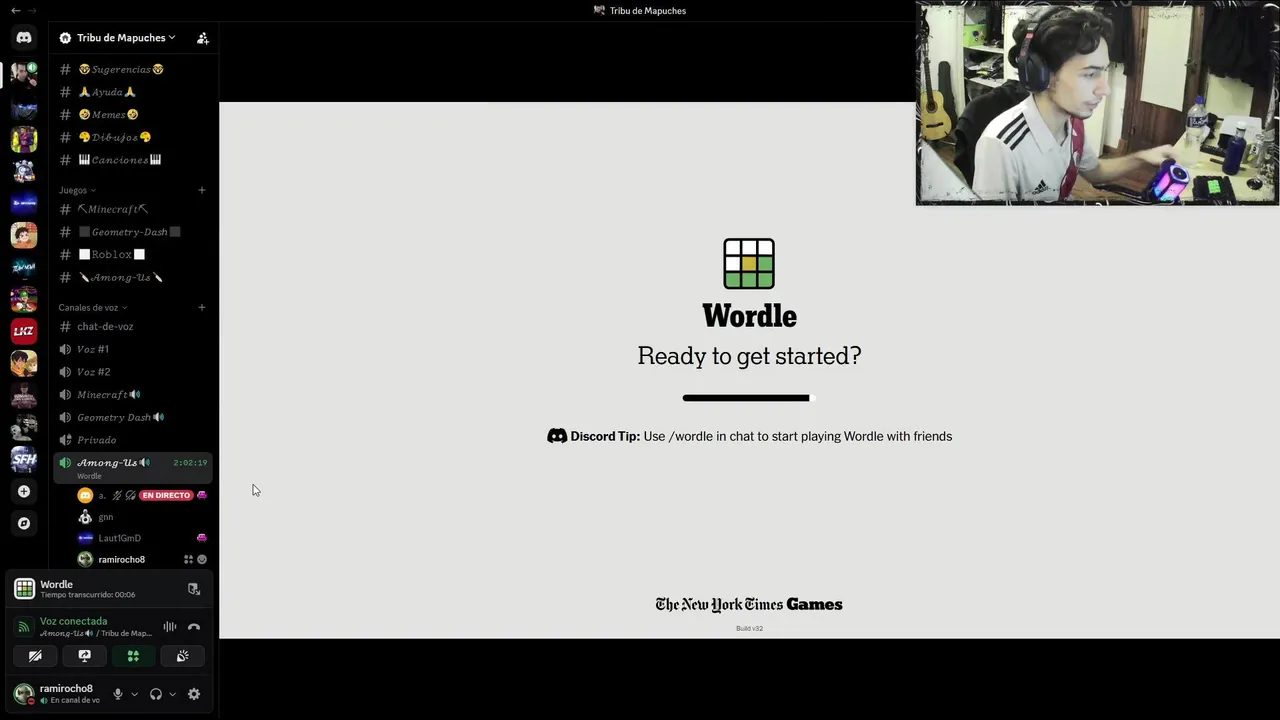
Task: Go back using the left arrow
Action: [x=15, y=10]
